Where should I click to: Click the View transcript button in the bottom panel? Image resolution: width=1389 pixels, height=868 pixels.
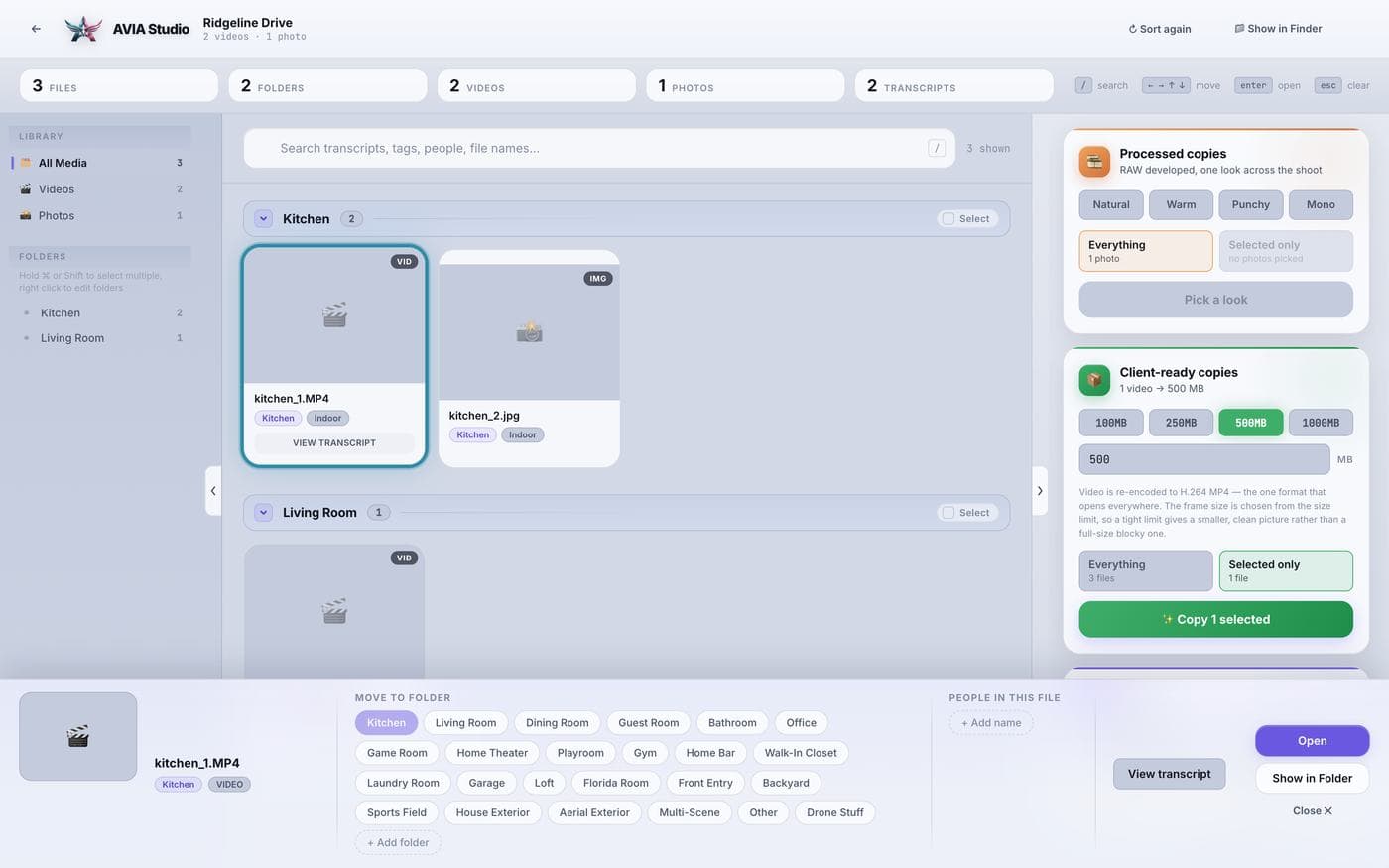tap(1170, 774)
